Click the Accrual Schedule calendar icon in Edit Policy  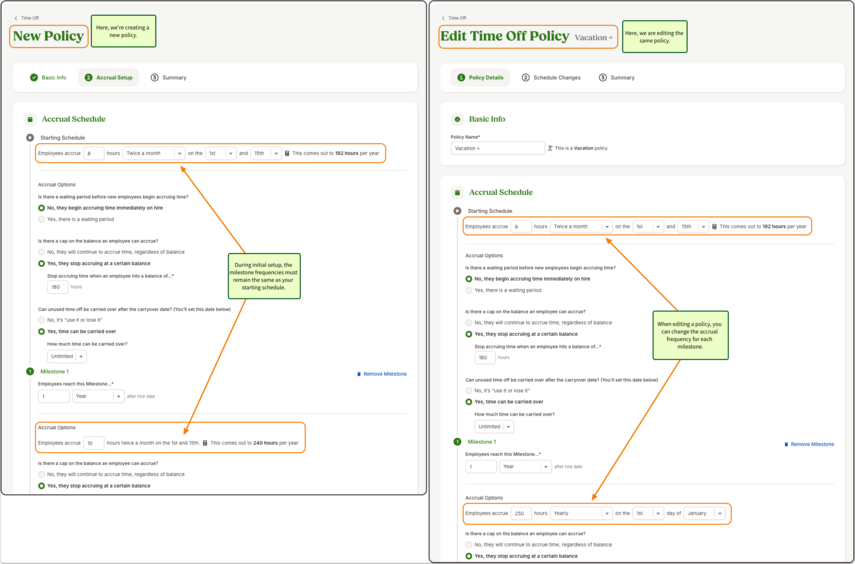pyautogui.click(x=457, y=192)
